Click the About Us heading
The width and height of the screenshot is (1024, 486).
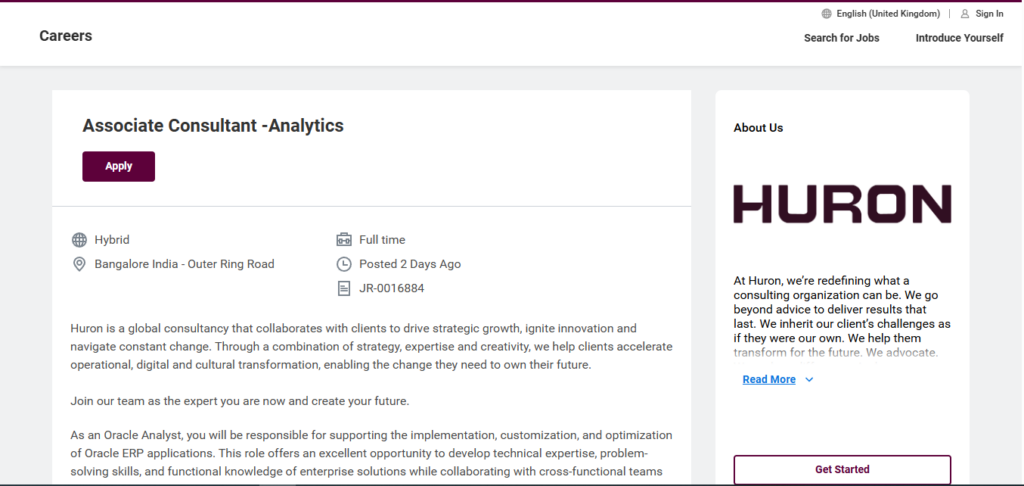758,128
